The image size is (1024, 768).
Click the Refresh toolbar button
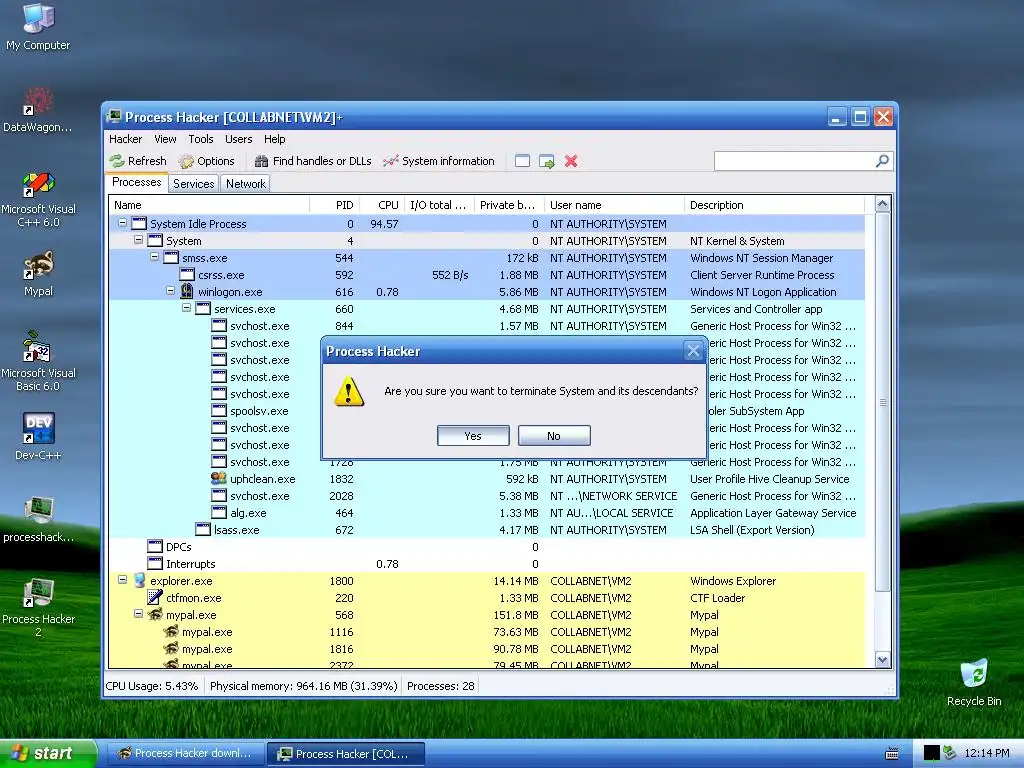pos(138,161)
